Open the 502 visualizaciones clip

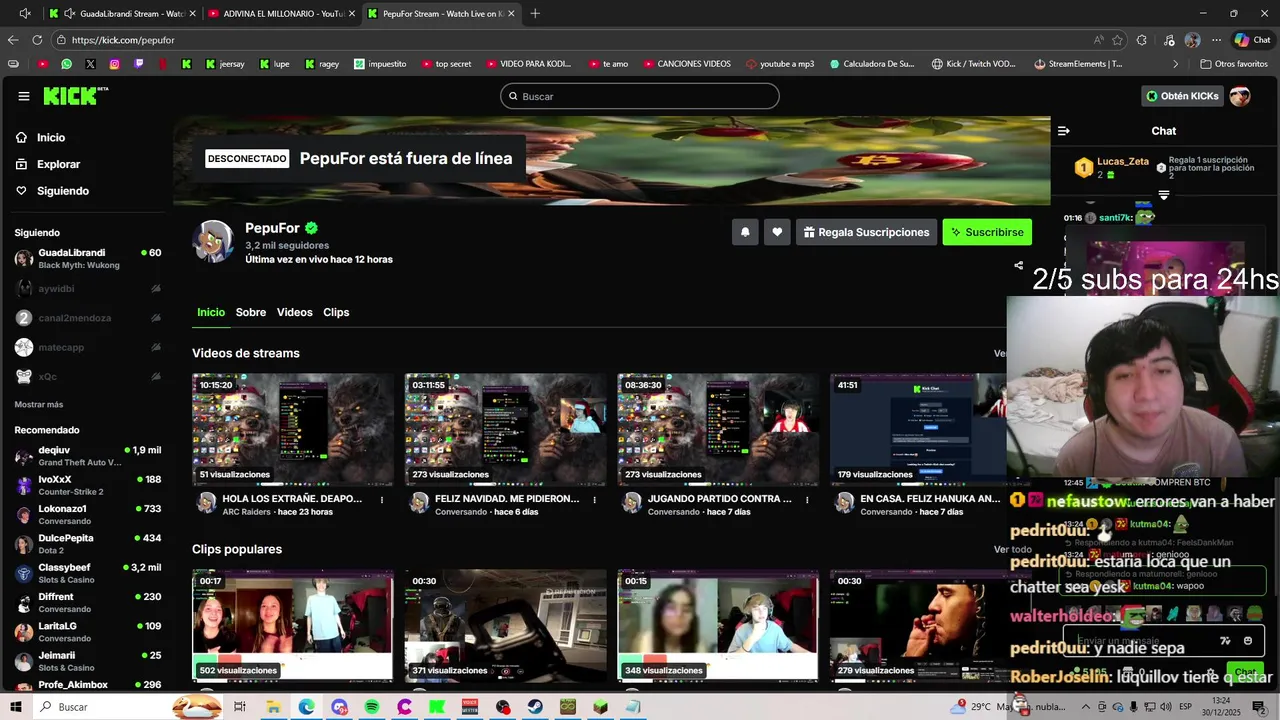point(293,626)
